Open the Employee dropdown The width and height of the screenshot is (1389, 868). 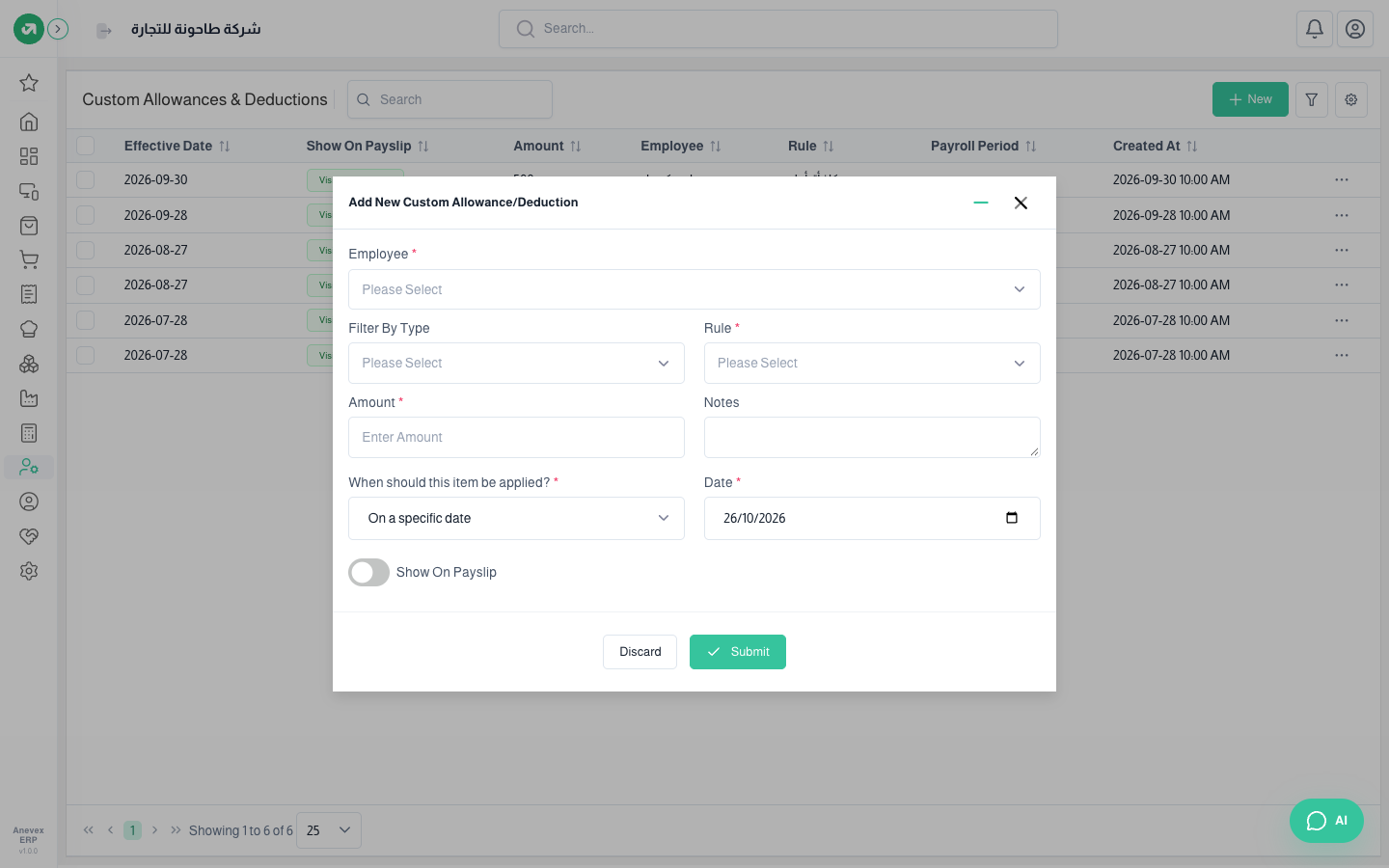694,289
